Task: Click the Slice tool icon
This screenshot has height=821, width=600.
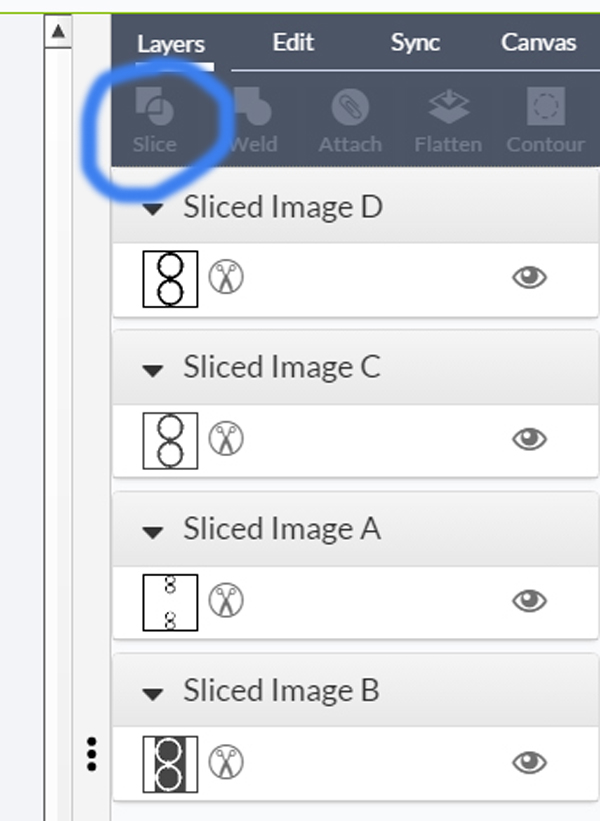Action: tap(154, 106)
